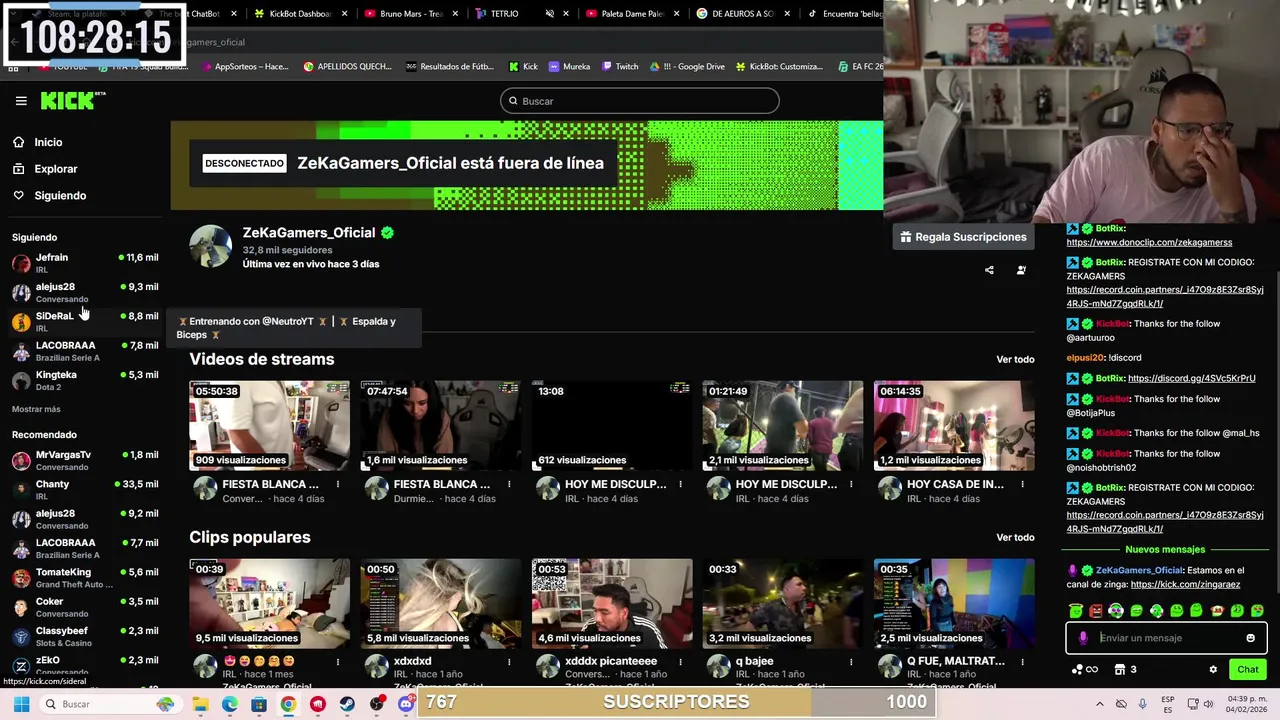The width and height of the screenshot is (1280, 720).
Task: Open the Mureka bookmark
Action: (x=568, y=66)
